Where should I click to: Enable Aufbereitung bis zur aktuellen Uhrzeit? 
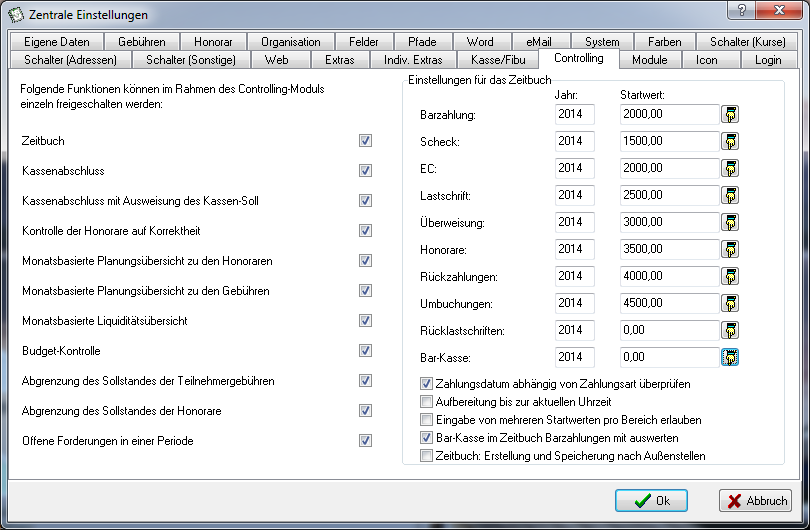(426, 401)
